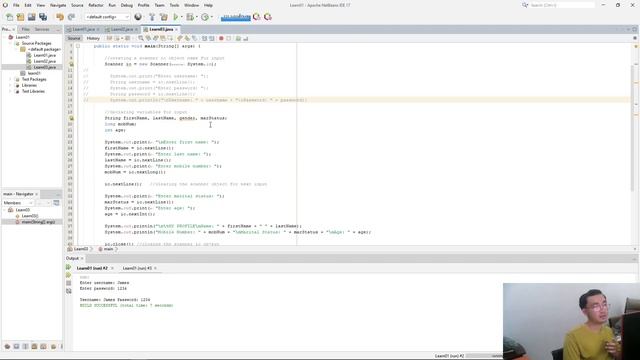
Task: Open the Profile menu
Action: pos(143,5)
